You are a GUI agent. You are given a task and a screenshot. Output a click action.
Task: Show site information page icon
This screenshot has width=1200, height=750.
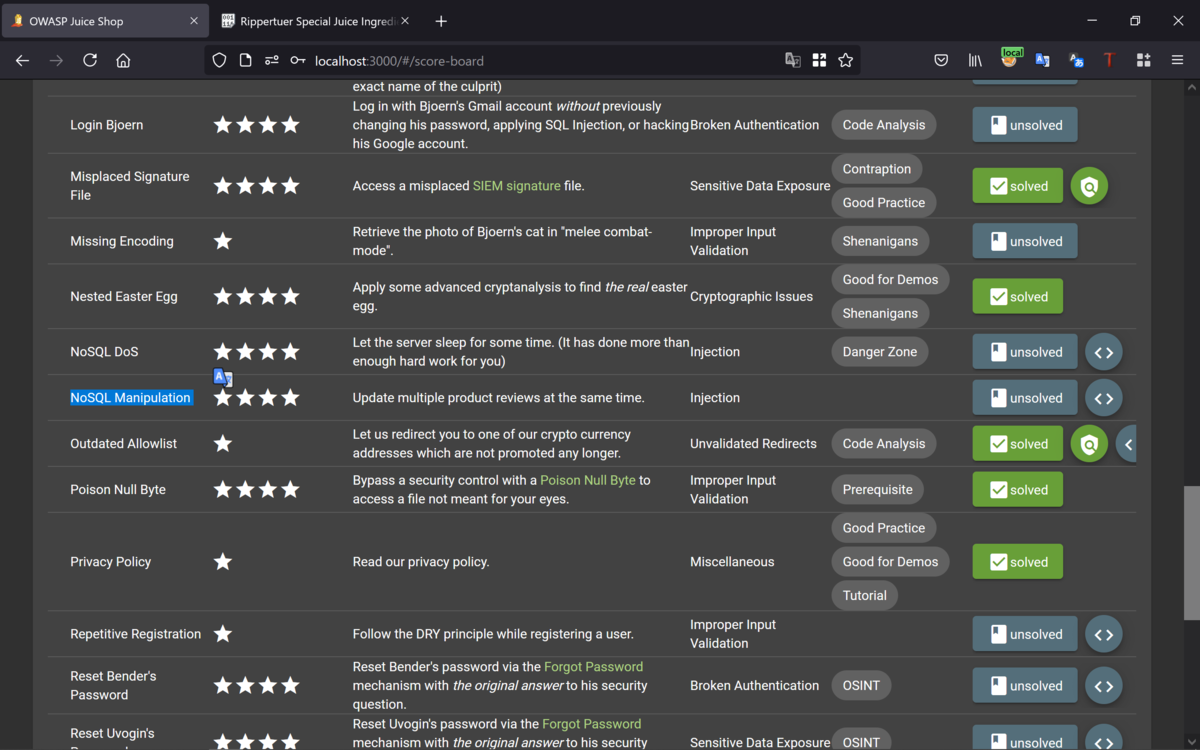click(x=246, y=60)
